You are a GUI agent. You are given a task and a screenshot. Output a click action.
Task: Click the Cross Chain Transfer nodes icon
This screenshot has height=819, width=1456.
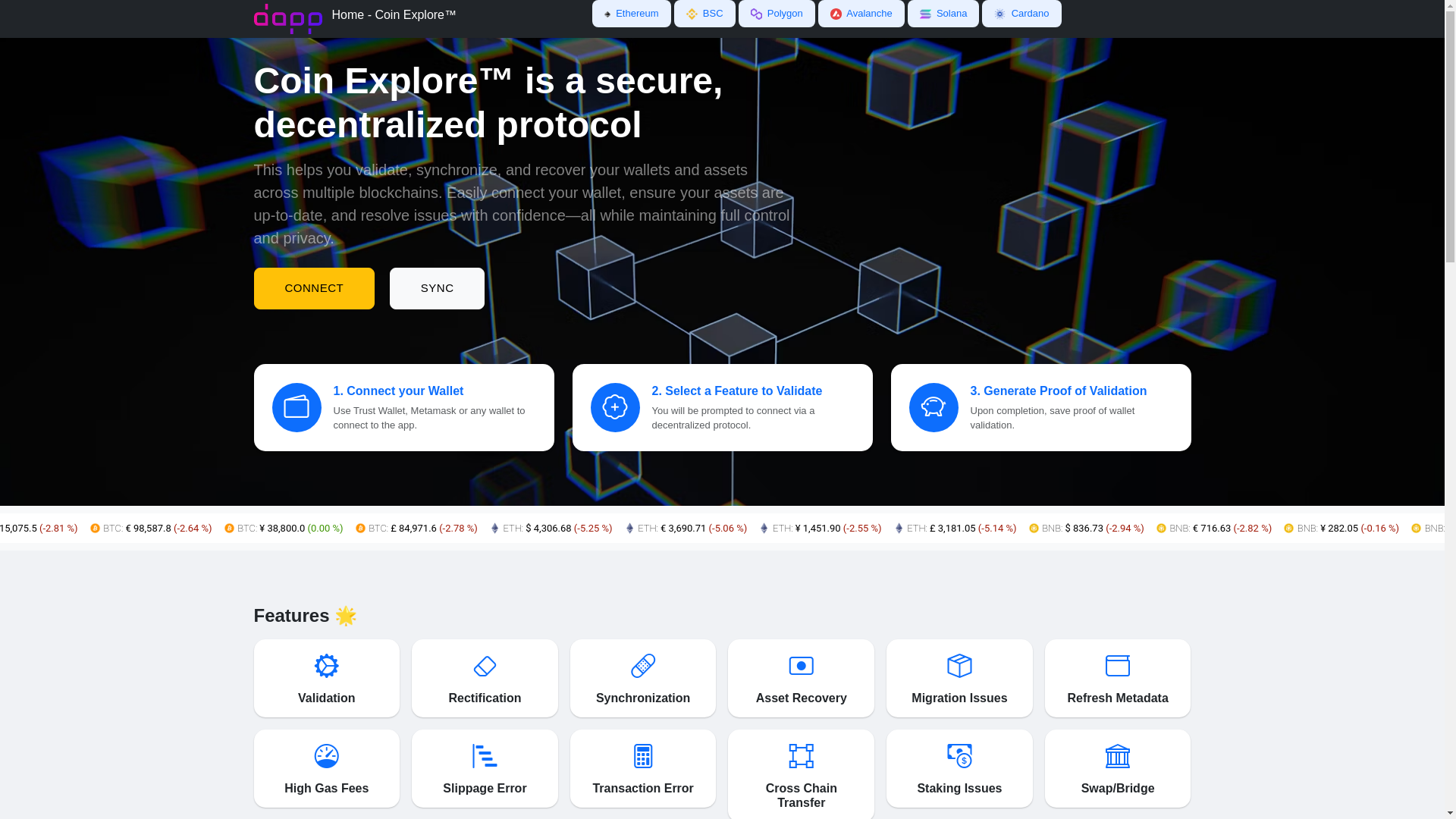click(801, 756)
